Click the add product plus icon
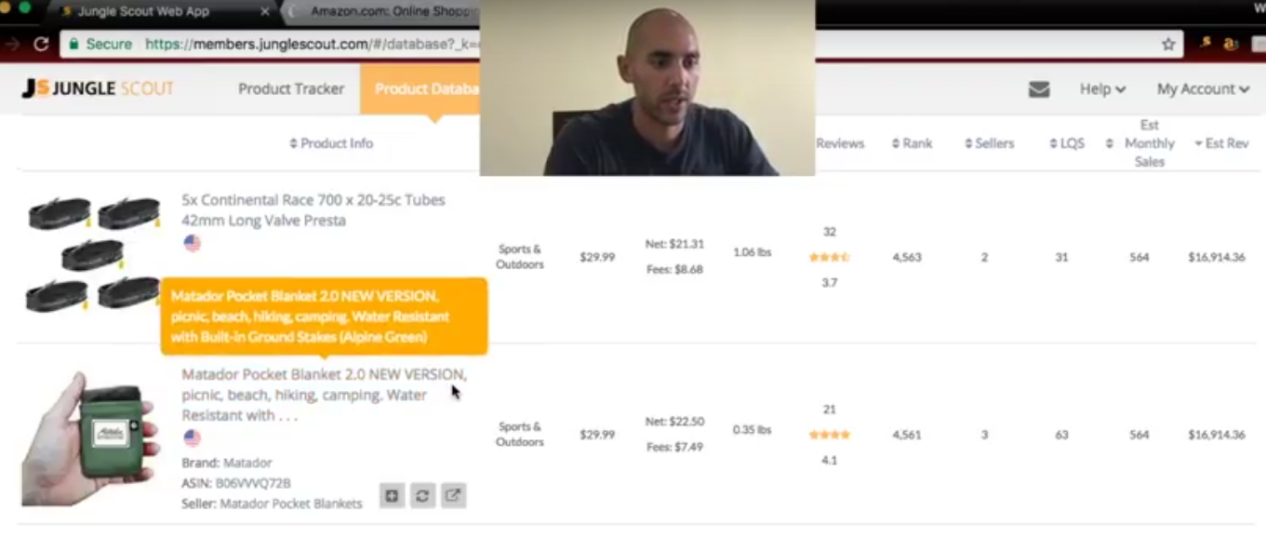1266x539 pixels. (392, 495)
